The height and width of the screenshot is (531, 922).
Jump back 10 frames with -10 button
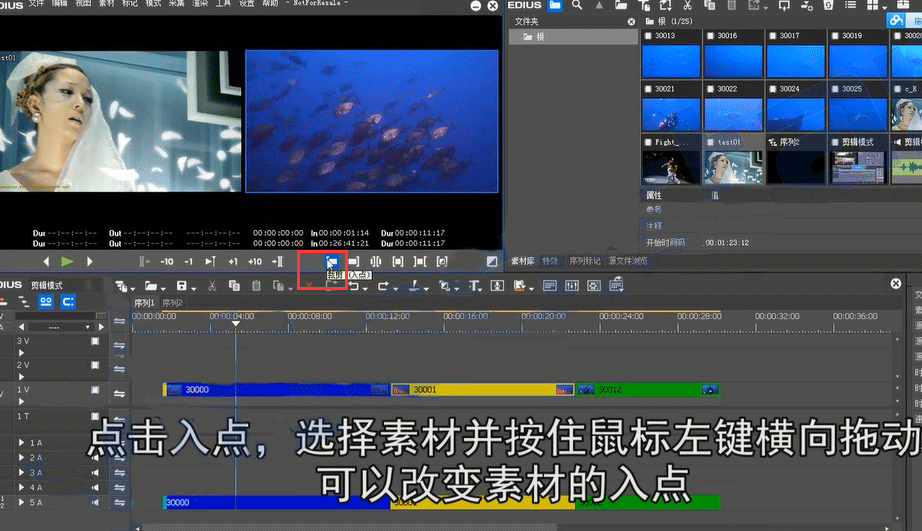[x=167, y=262]
